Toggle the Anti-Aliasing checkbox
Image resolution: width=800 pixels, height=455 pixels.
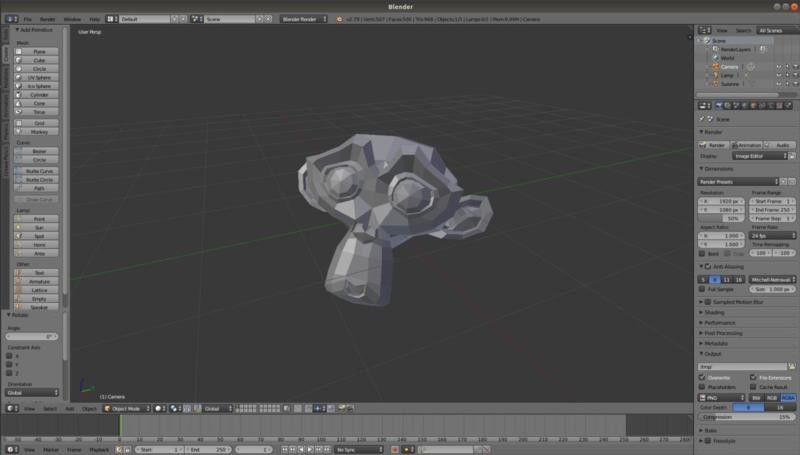click(x=702, y=266)
